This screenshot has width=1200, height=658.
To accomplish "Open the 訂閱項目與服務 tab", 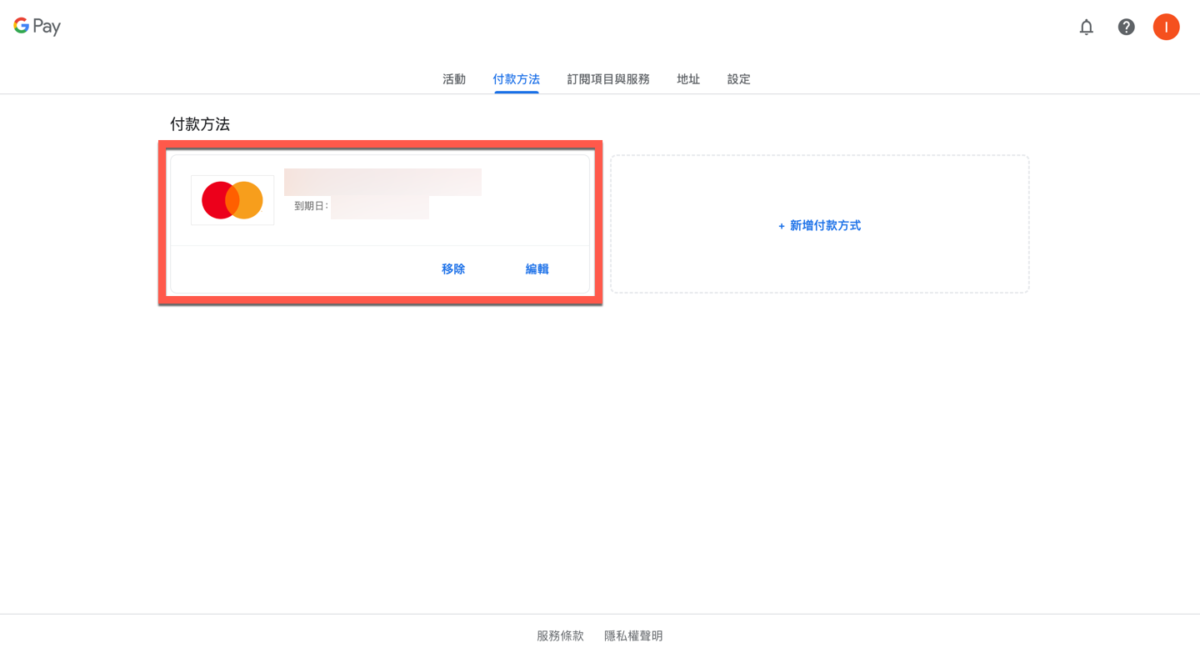I will coord(608,79).
